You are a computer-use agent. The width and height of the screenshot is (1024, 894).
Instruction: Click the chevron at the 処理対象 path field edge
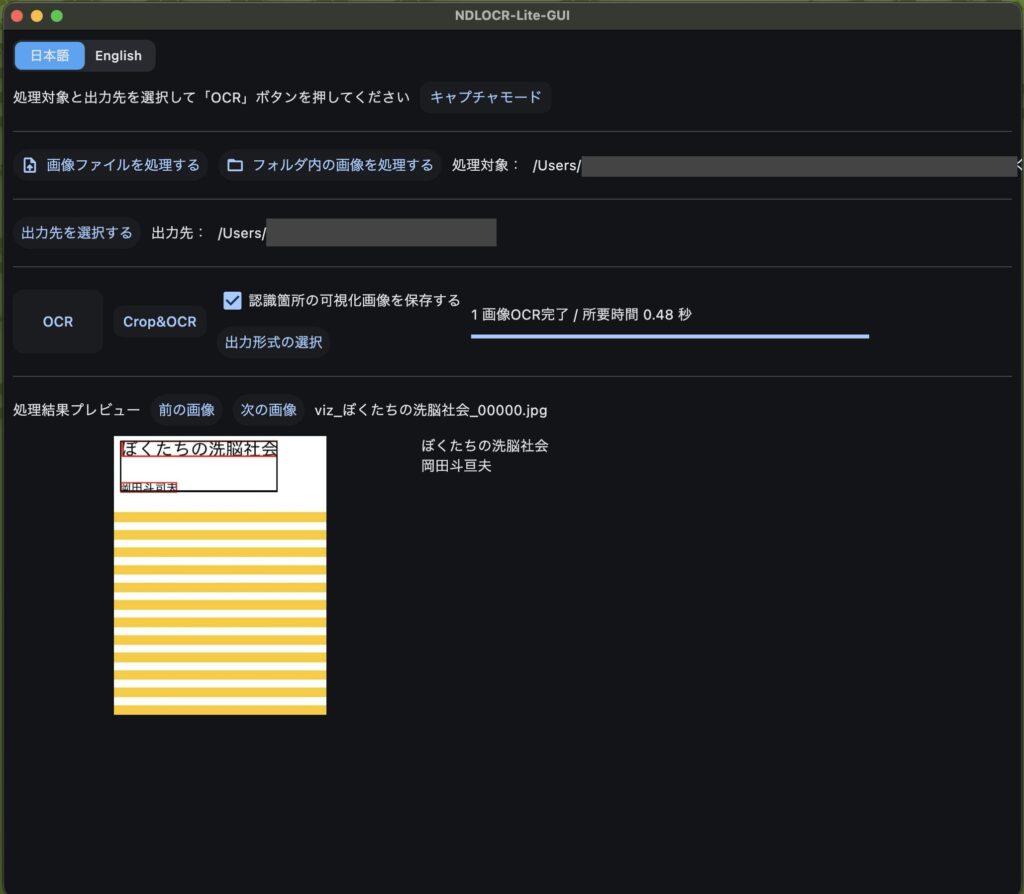(x=1017, y=165)
